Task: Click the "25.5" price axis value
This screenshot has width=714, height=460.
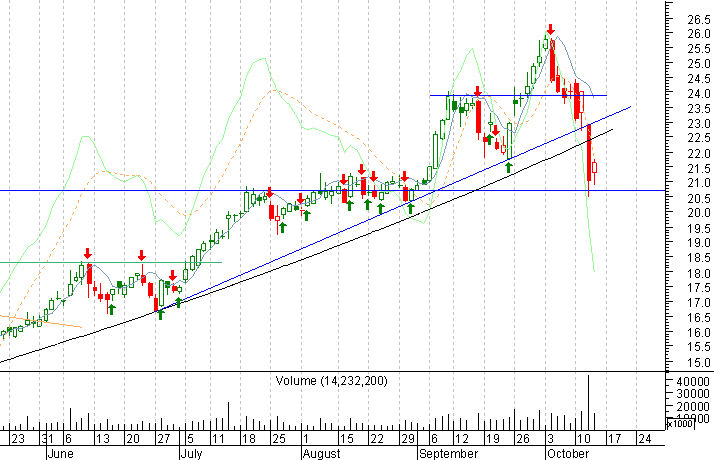Action: [x=699, y=49]
